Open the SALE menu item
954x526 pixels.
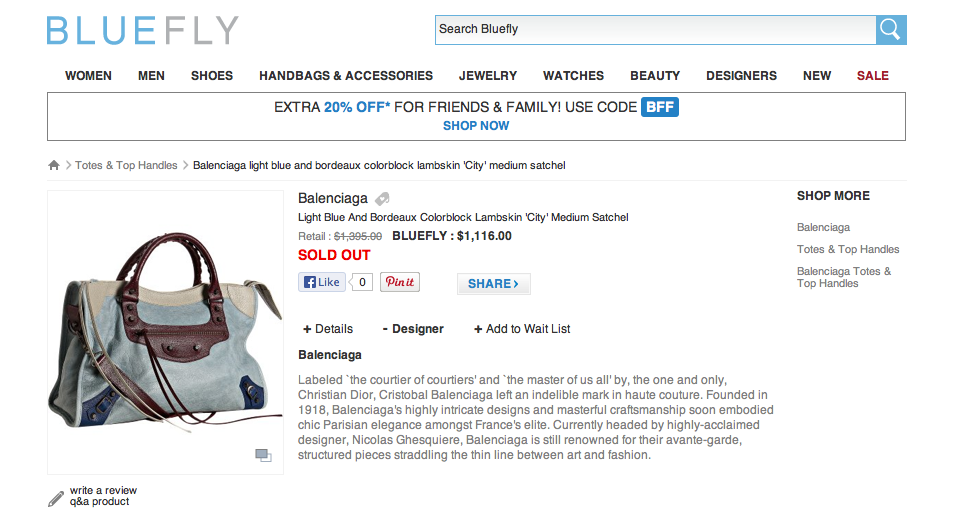tap(872, 76)
